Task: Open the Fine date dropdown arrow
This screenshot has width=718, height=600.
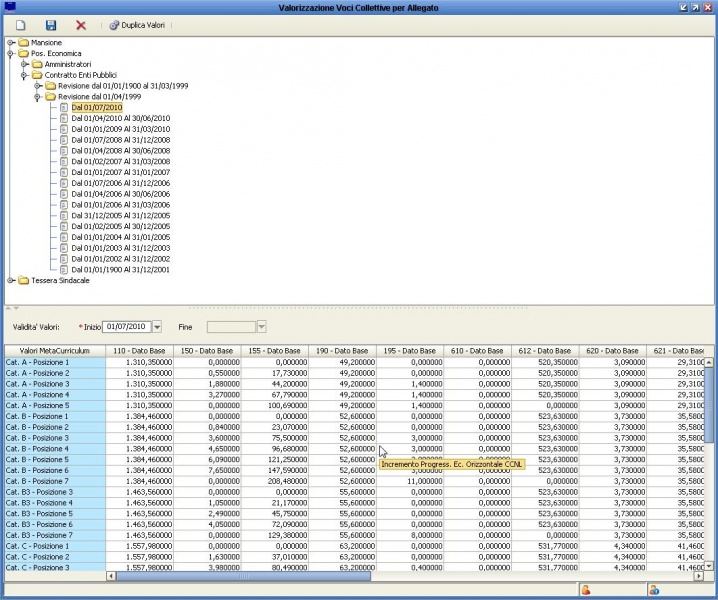Action: pos(262,326)
